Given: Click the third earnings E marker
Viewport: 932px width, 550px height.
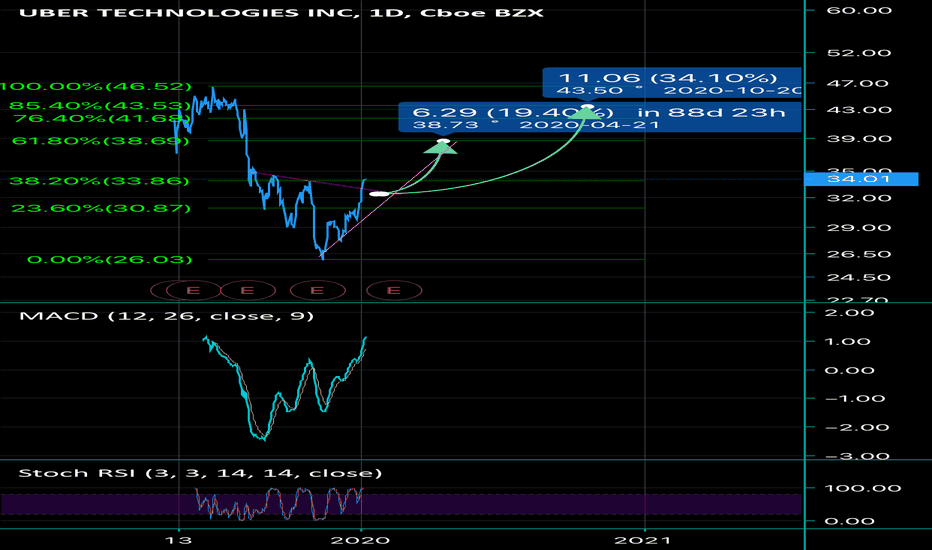Looking at the screenshot, I should pyautogui.click(x=317, y=290).
